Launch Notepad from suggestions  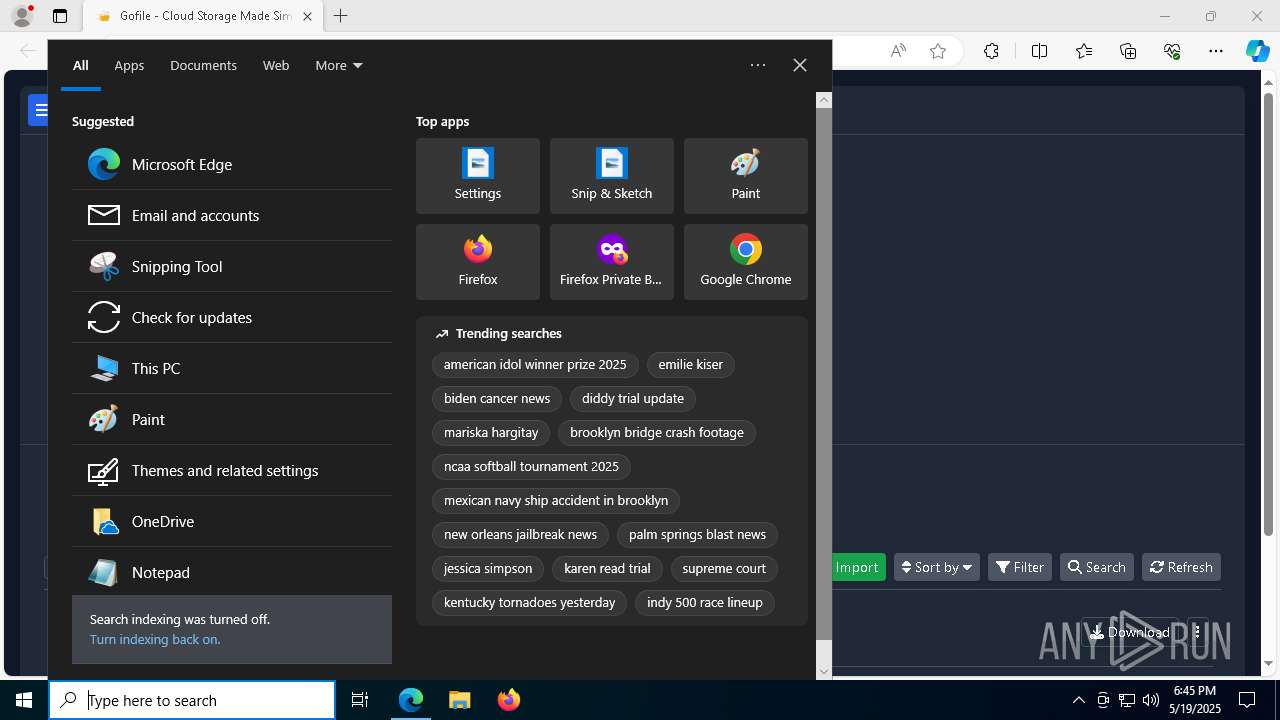[x=232, y=572]
